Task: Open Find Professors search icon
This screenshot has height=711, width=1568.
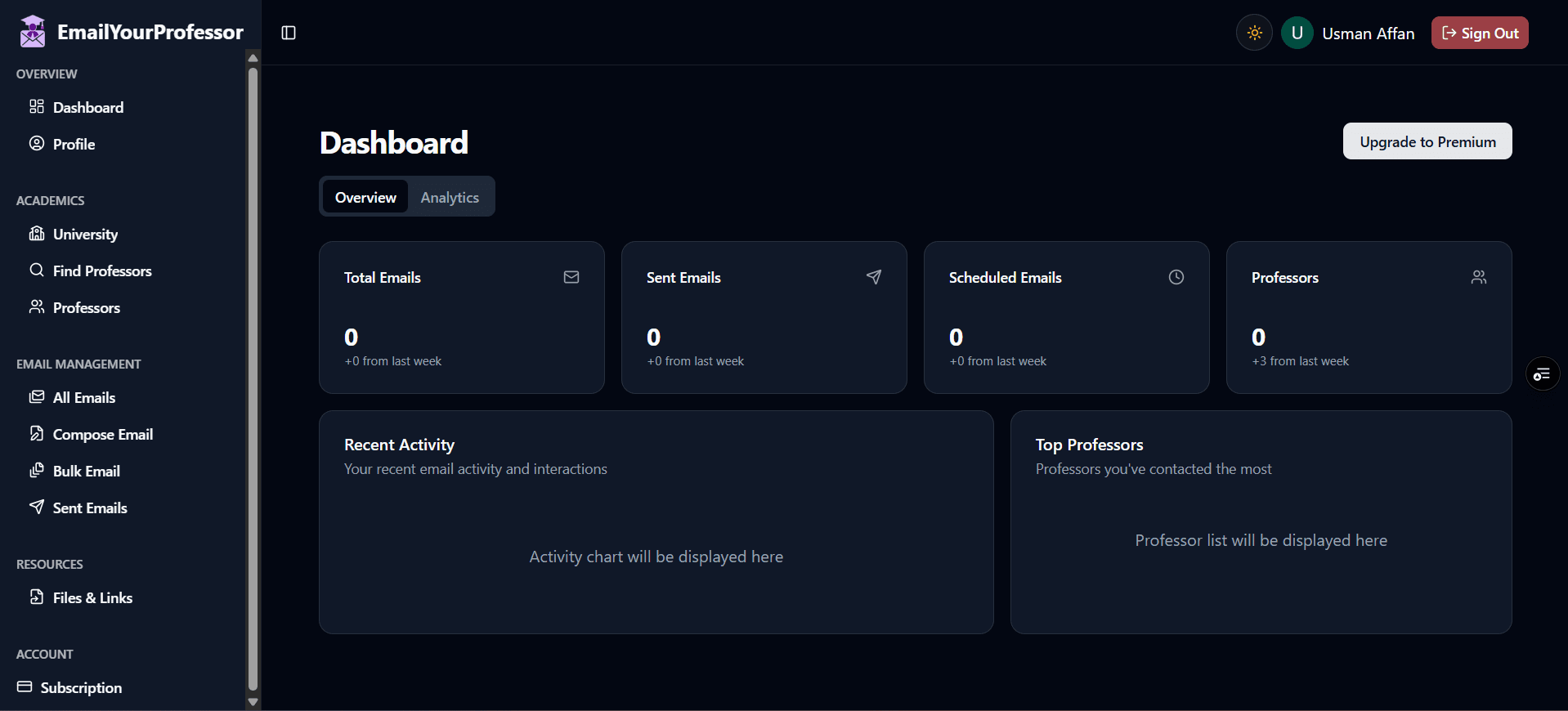Action: pos(37,271)
